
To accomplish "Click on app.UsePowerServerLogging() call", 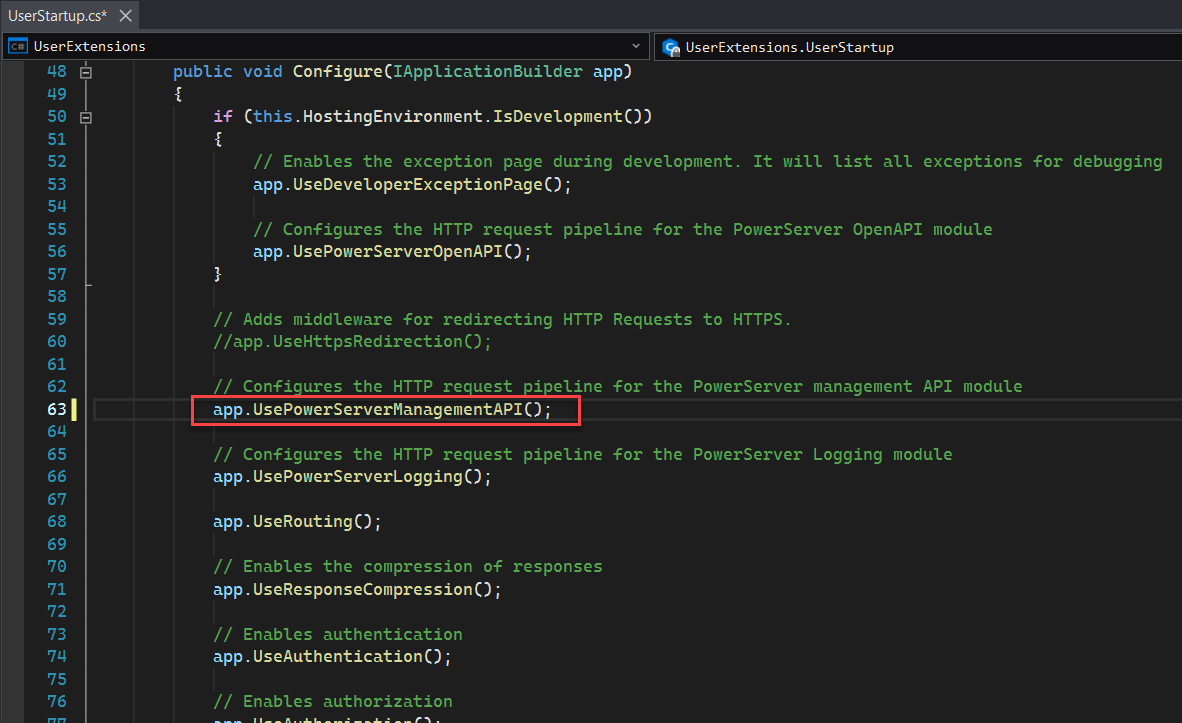I will point(352,477).
